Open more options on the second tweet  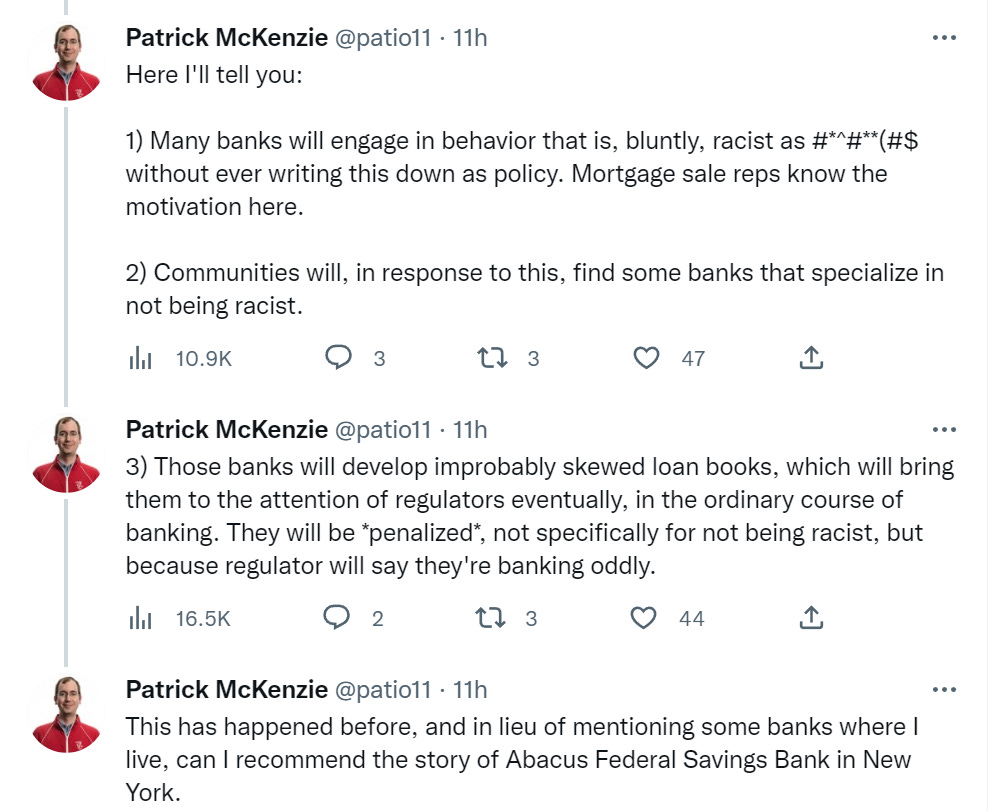tap(944, 430)
